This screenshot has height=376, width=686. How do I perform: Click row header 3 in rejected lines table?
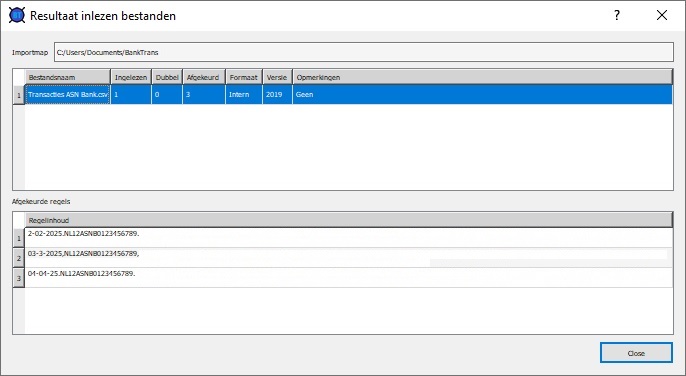(x=18, y=278)
